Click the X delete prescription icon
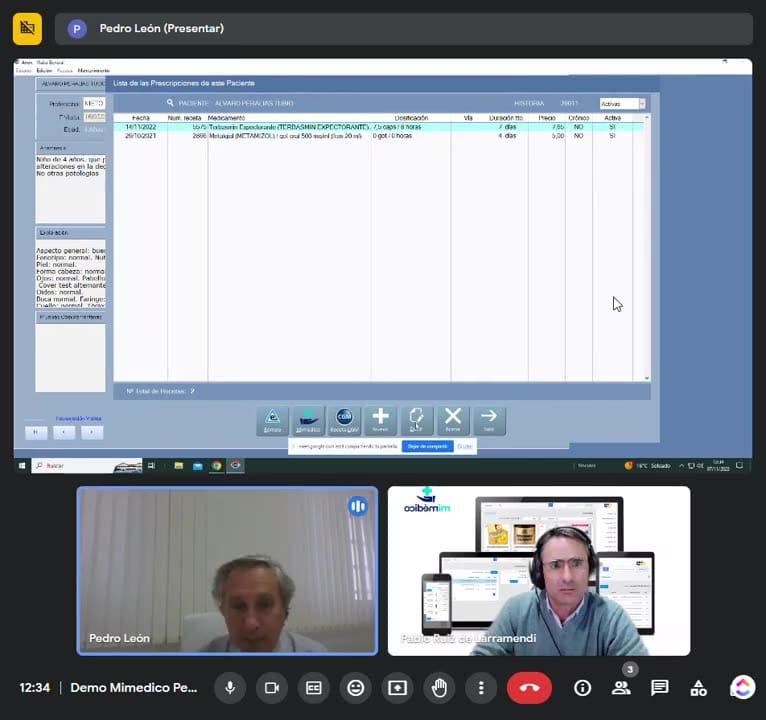The width and height of the screenshot is (766, 720). click(x=453, y=421)
